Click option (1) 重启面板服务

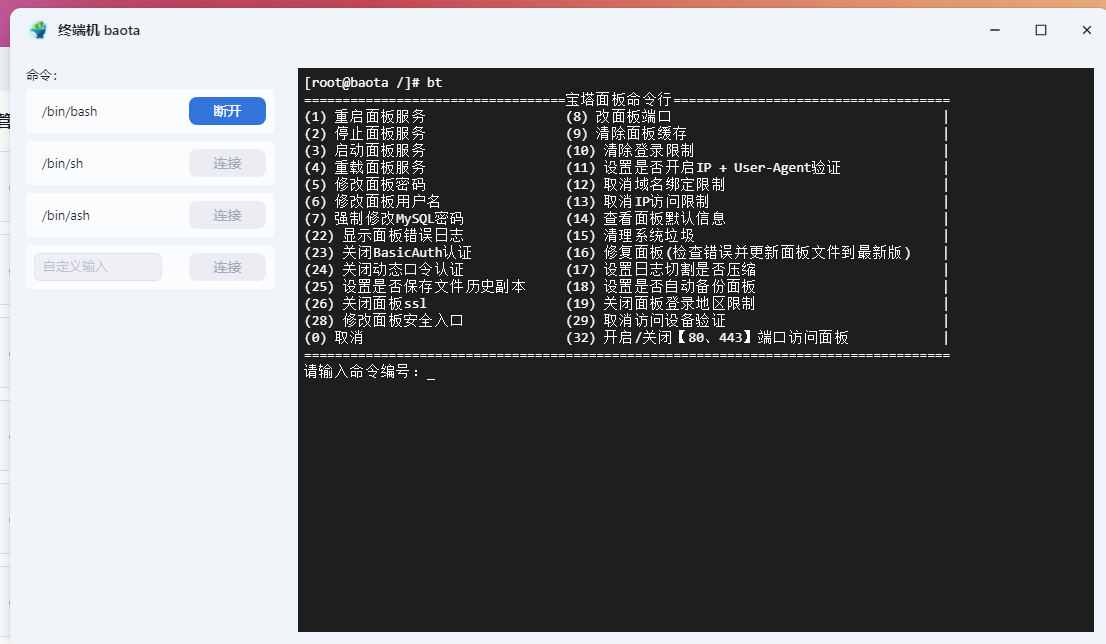(x=365, y=116)
